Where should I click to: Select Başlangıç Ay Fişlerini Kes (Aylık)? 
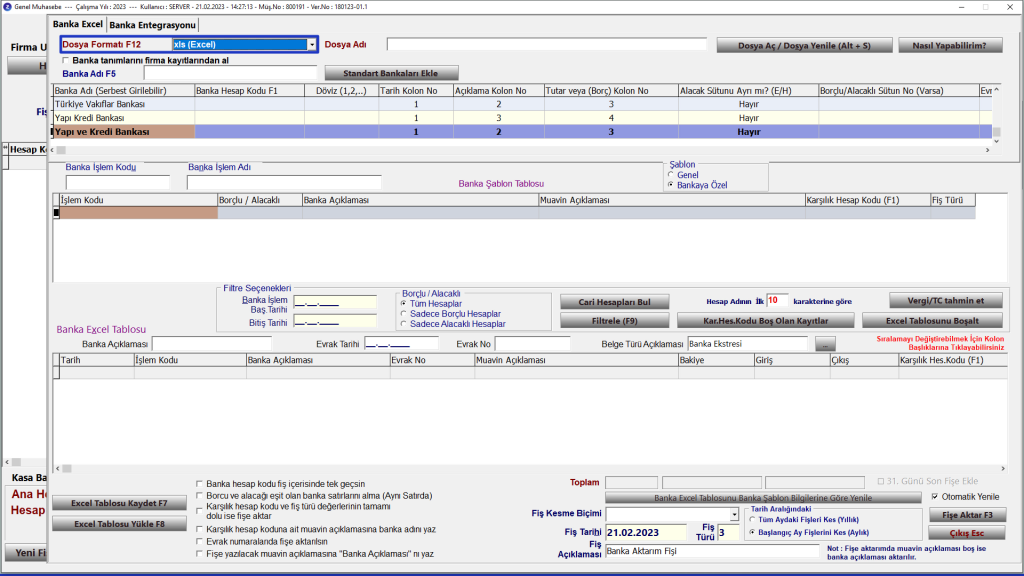point(753,532)
